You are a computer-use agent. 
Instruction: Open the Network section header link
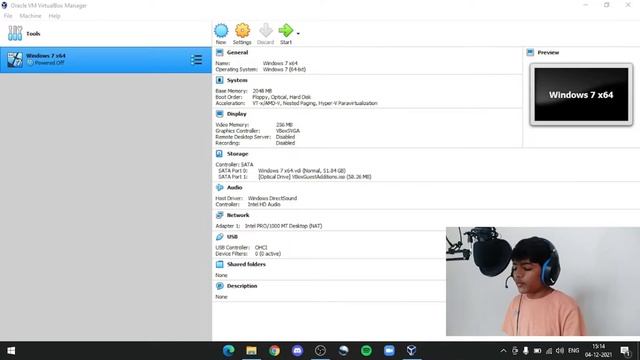(x=238, y=215)
